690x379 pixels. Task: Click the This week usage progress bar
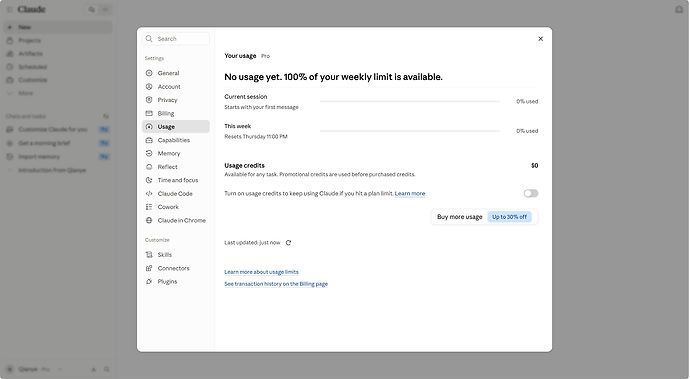click(409, 131)
